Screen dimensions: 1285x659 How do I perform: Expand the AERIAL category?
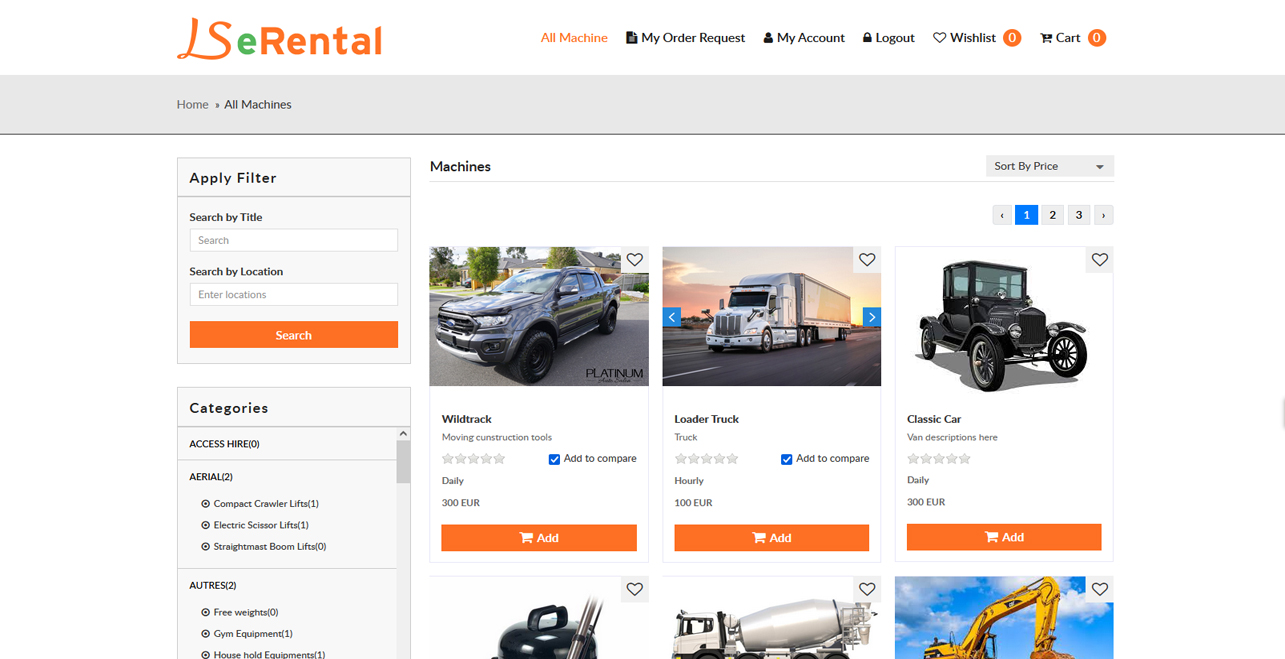[210, 476]
